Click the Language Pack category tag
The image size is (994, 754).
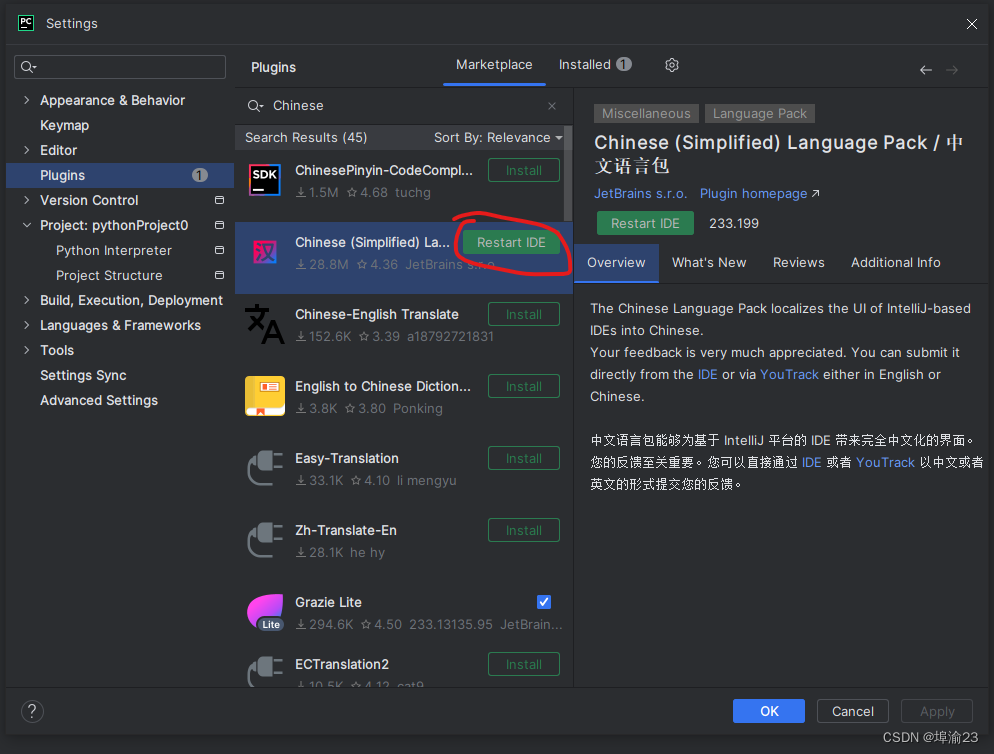click(759, 114)
